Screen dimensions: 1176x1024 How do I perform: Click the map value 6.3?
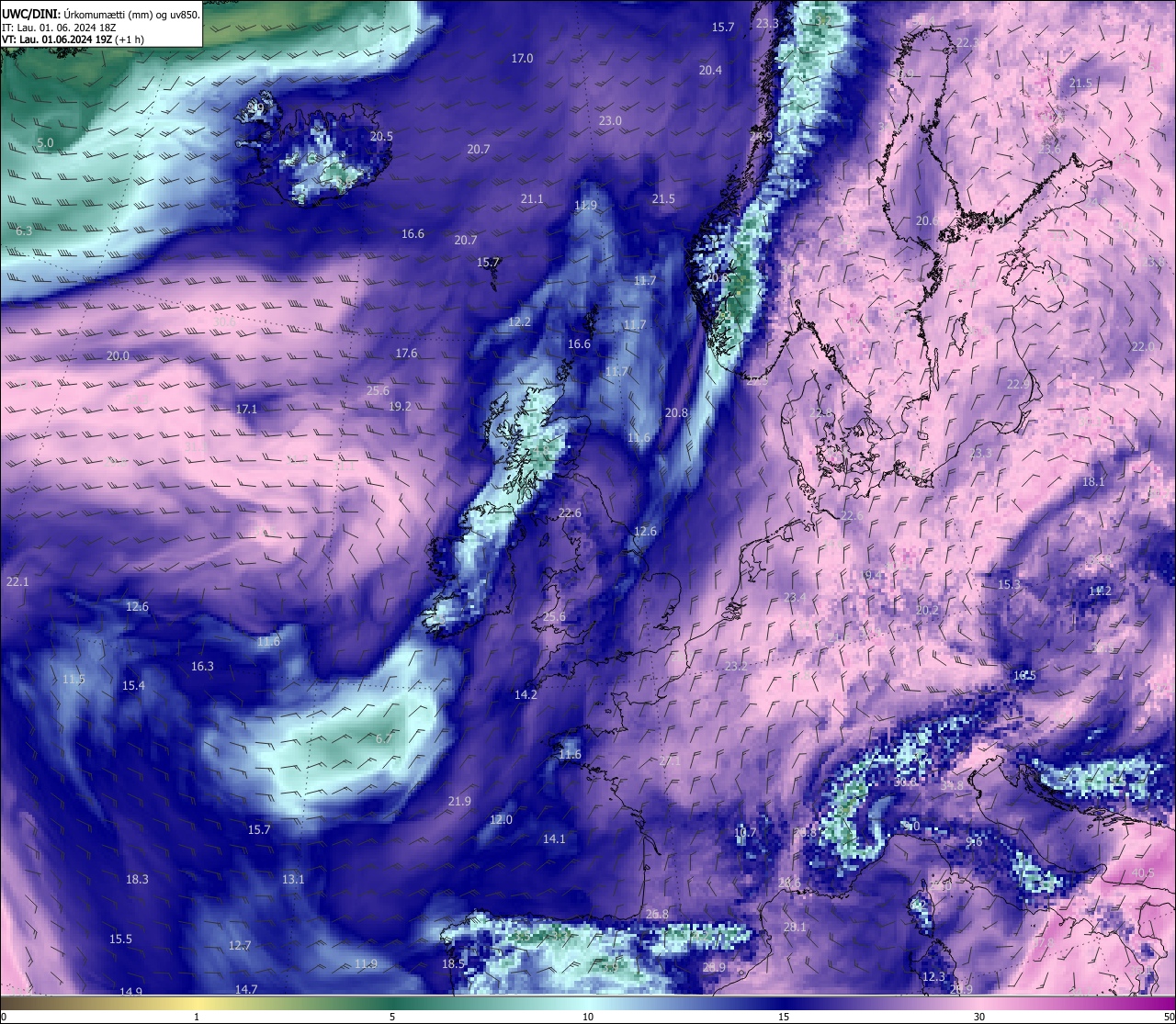24,231
